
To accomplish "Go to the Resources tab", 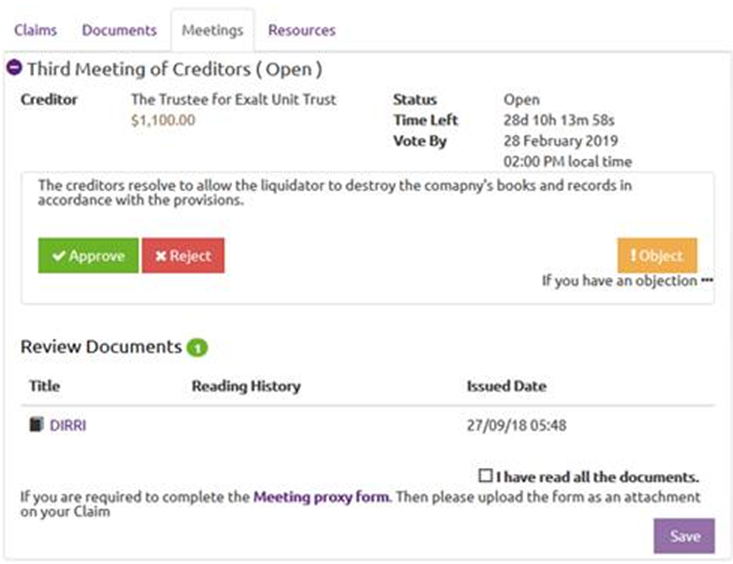I will pos(302,30).
